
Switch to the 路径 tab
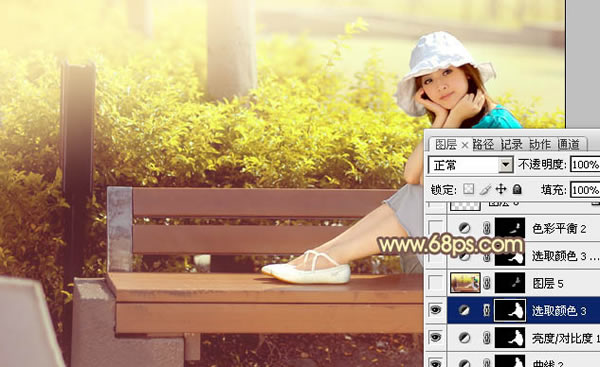483,145
